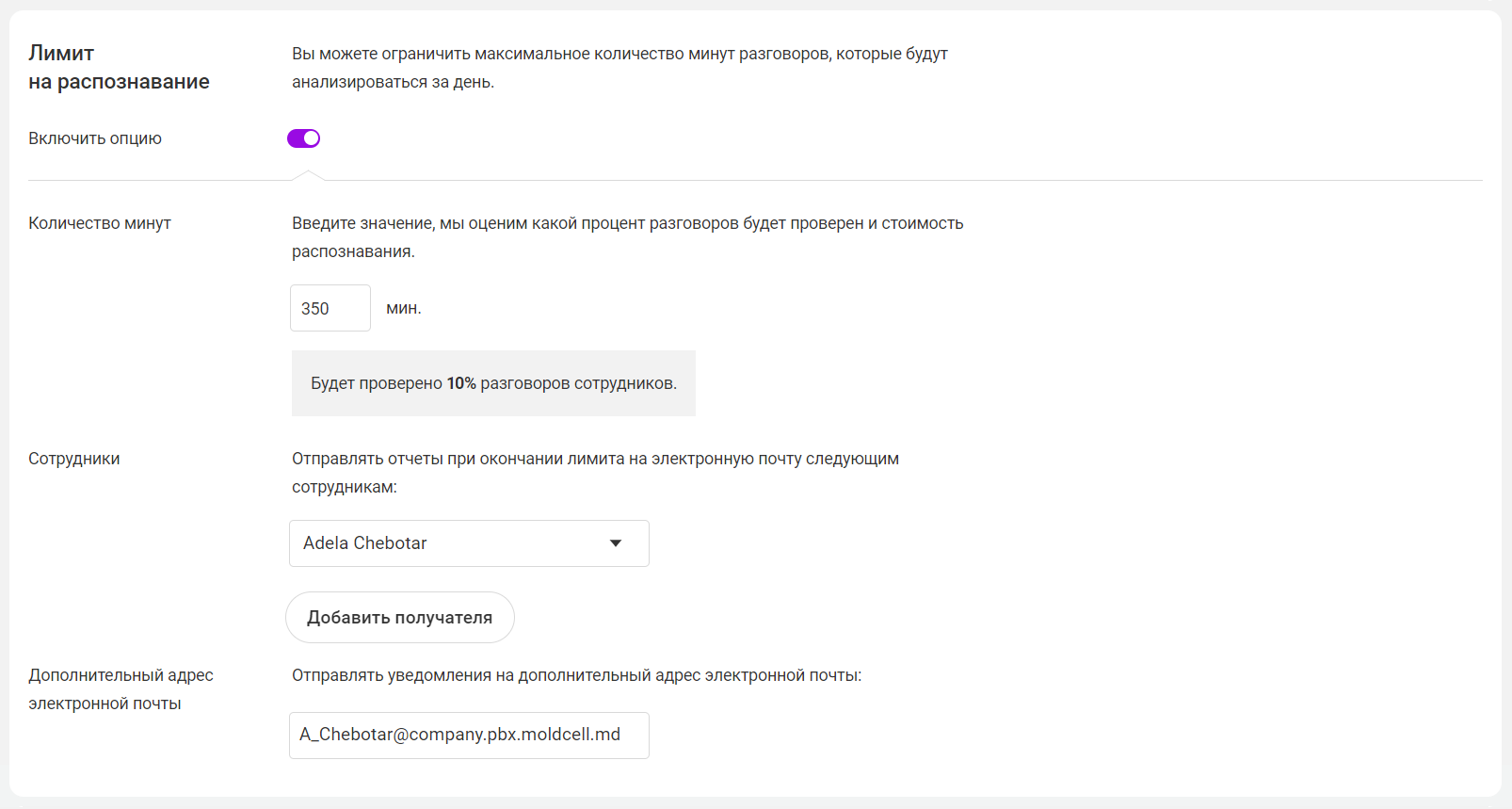Toggle the "Включить опцию" switch
The width and height of the screenshot is (1512, 809).
(303, 138)
